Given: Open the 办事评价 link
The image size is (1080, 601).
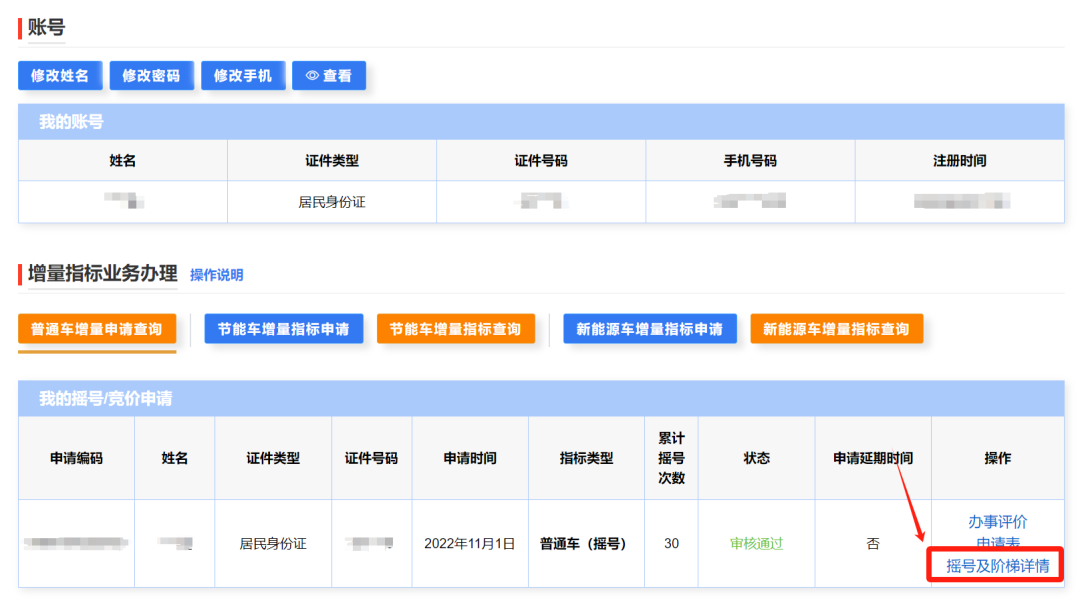Looking at the screenshot, I should click(997, 522).
